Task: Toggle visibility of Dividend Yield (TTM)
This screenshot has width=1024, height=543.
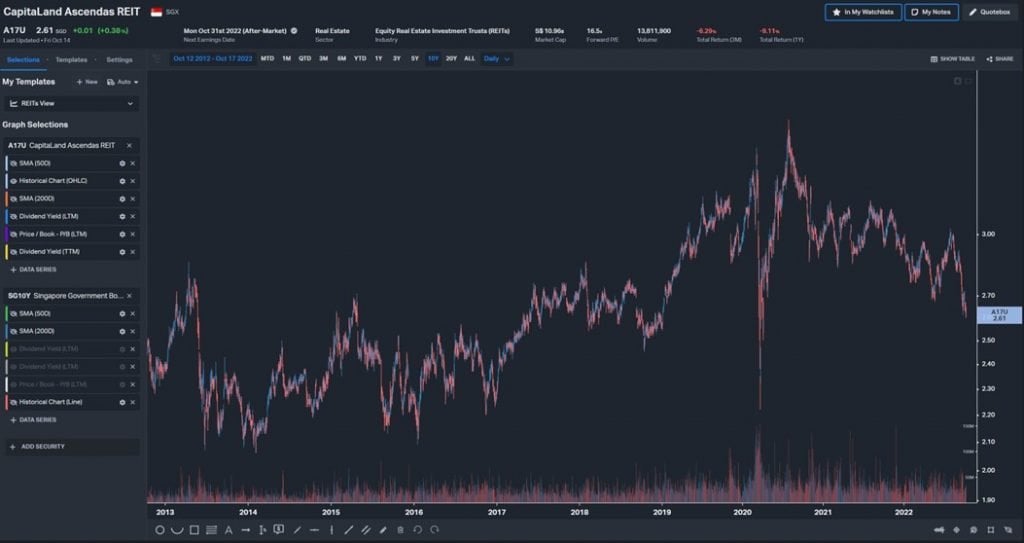Action: (x=14, y=252)
